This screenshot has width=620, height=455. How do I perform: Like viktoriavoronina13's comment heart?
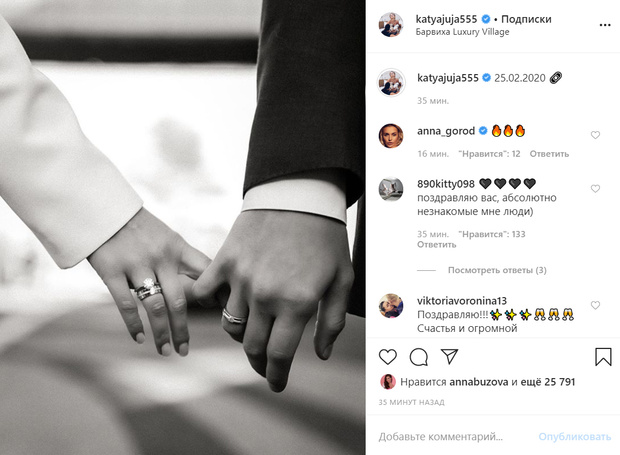(x=595, y=305)
